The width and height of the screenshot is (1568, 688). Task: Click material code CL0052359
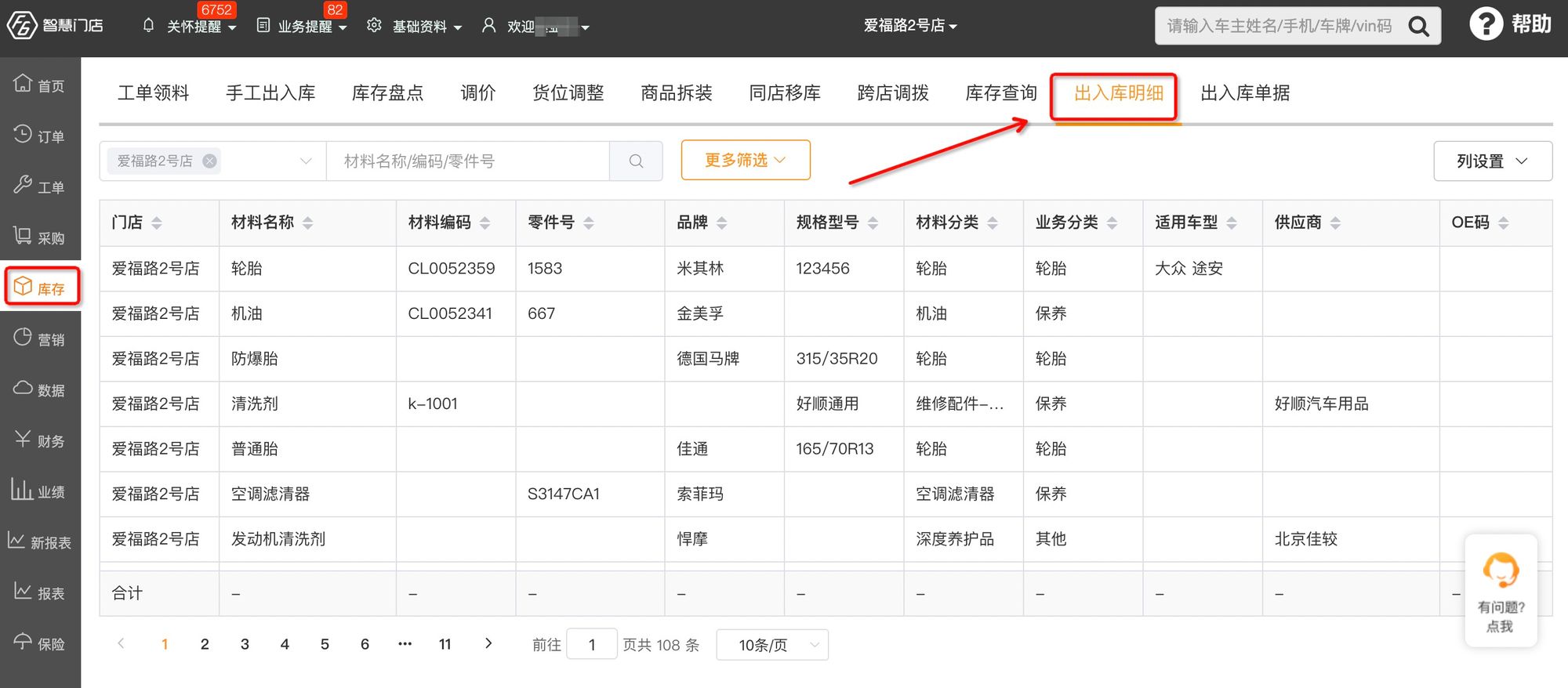[x=452, y=268]
